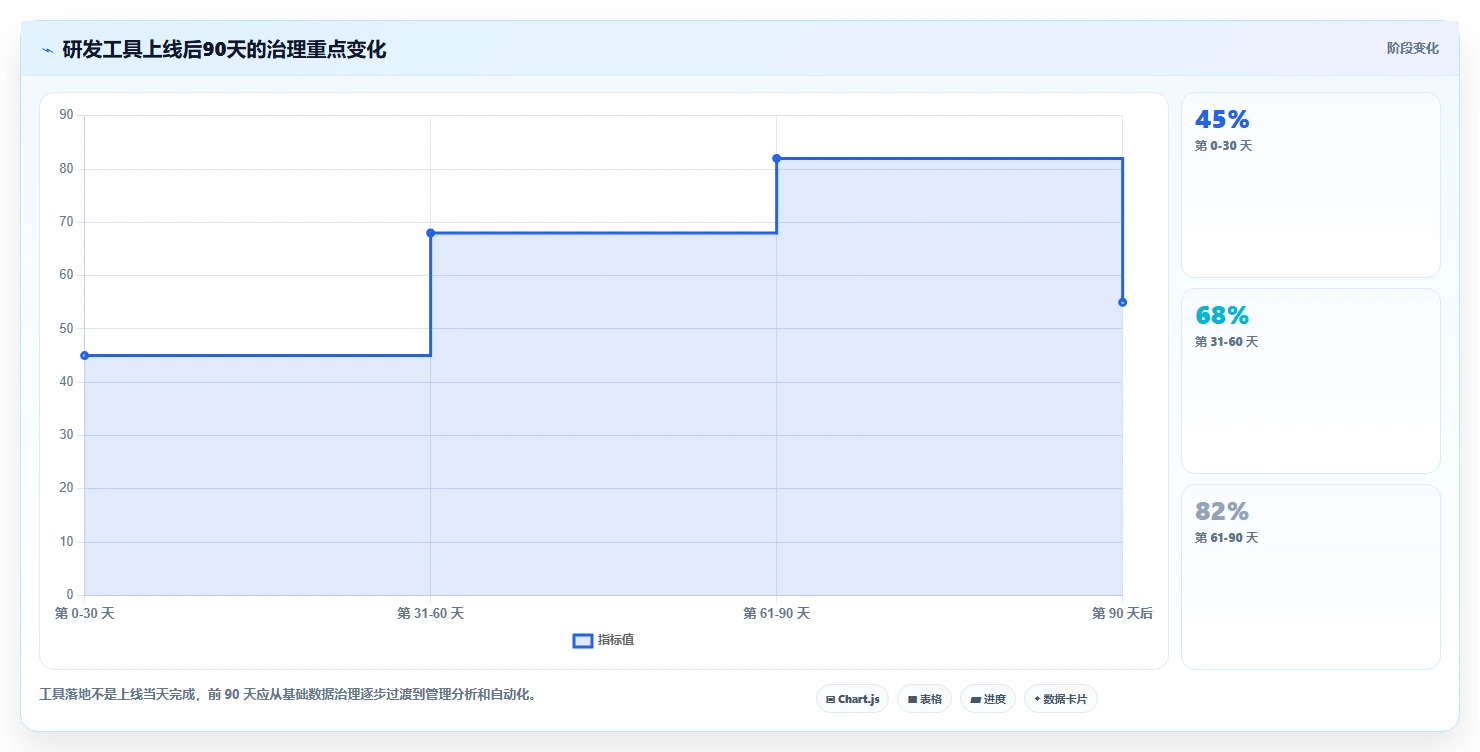Open the 68% 第 31-60 天 card
Screen dimensions: 1480x752
pos(1310,381)
